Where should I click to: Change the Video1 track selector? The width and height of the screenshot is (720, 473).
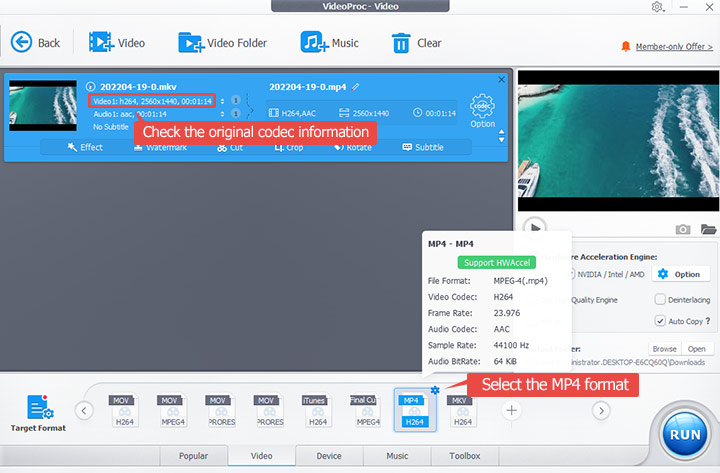coord(222,101)
